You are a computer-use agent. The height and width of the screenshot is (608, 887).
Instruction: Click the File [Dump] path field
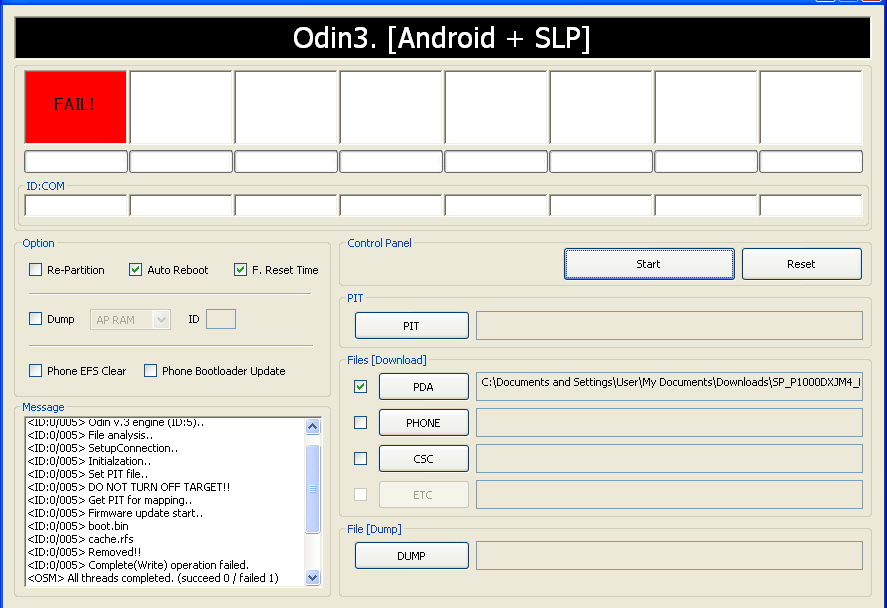click(x=669, y=556)
